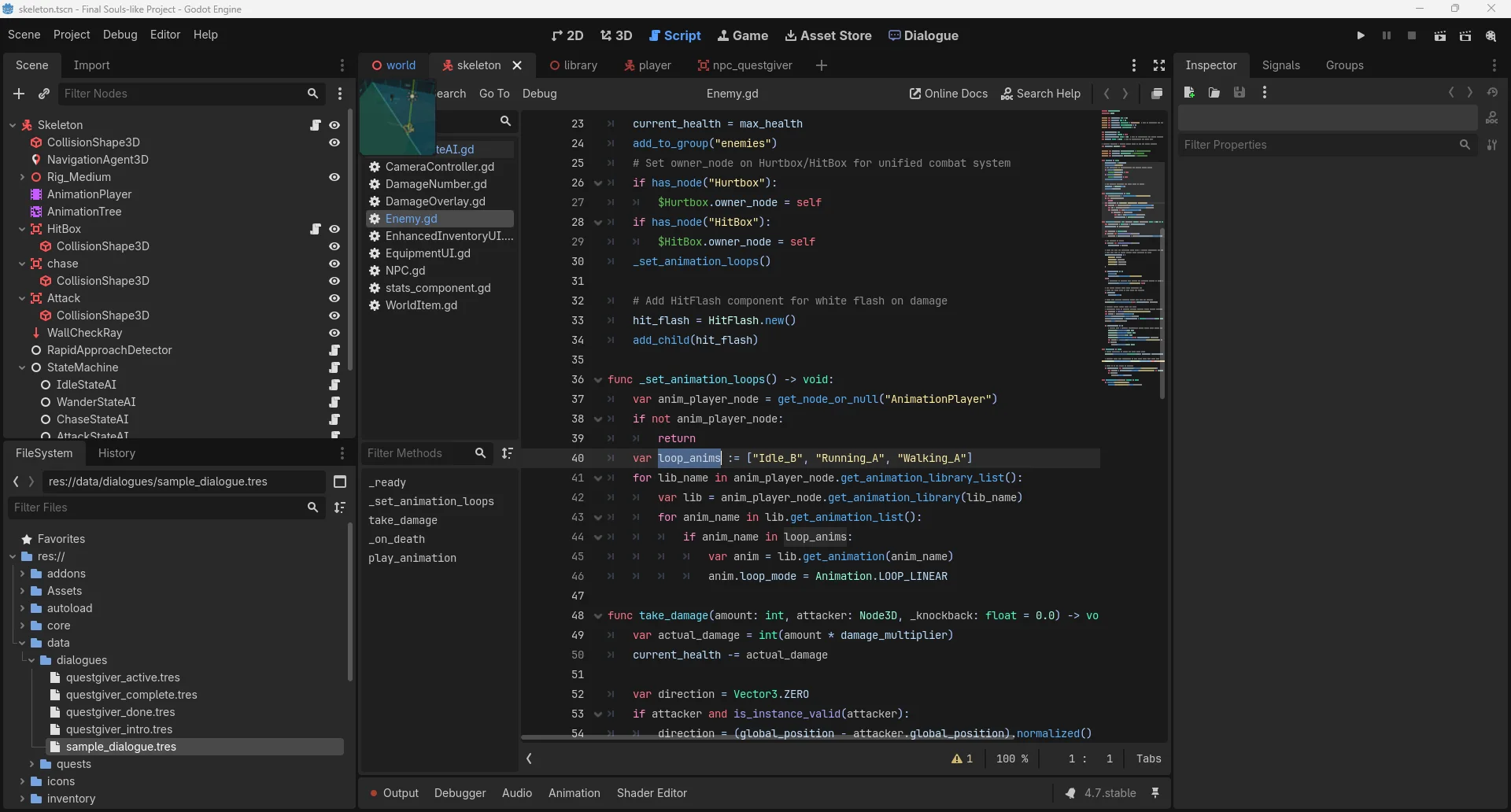The height and width of the screenshot is (812, 1511).
Task: Switch to the Signals tab
Action: [1280, 65]
